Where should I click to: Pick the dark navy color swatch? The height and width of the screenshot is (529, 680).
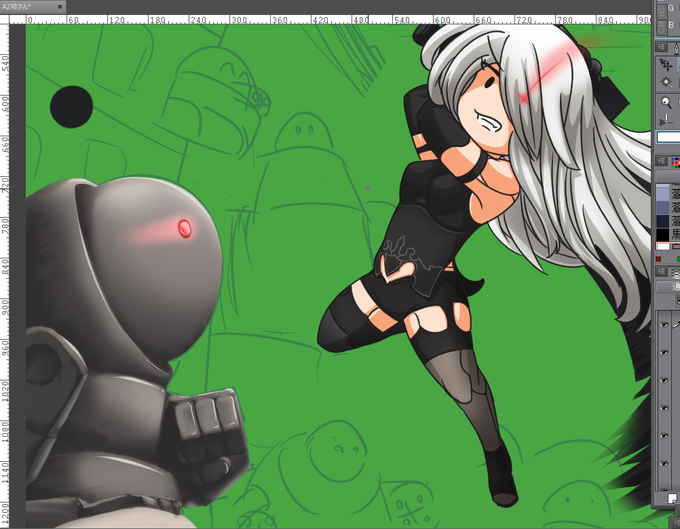(x=663, y=222)
